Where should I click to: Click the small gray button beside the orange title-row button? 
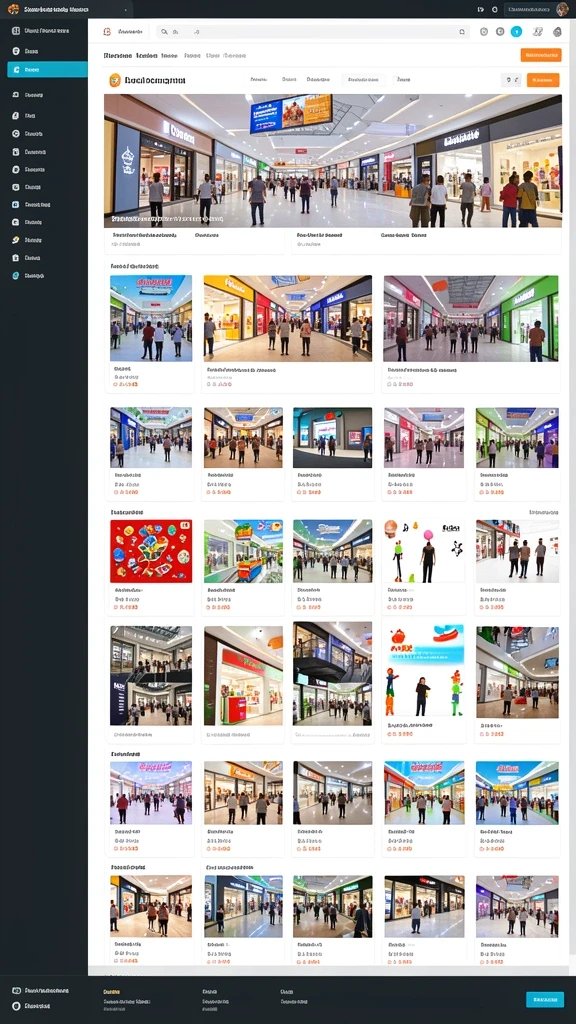(511, 80)
